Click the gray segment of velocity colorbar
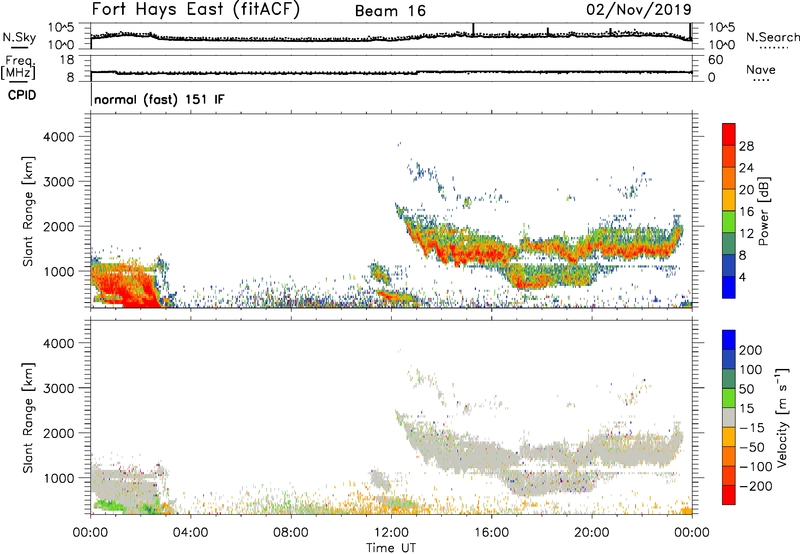 tap(729, 417)
